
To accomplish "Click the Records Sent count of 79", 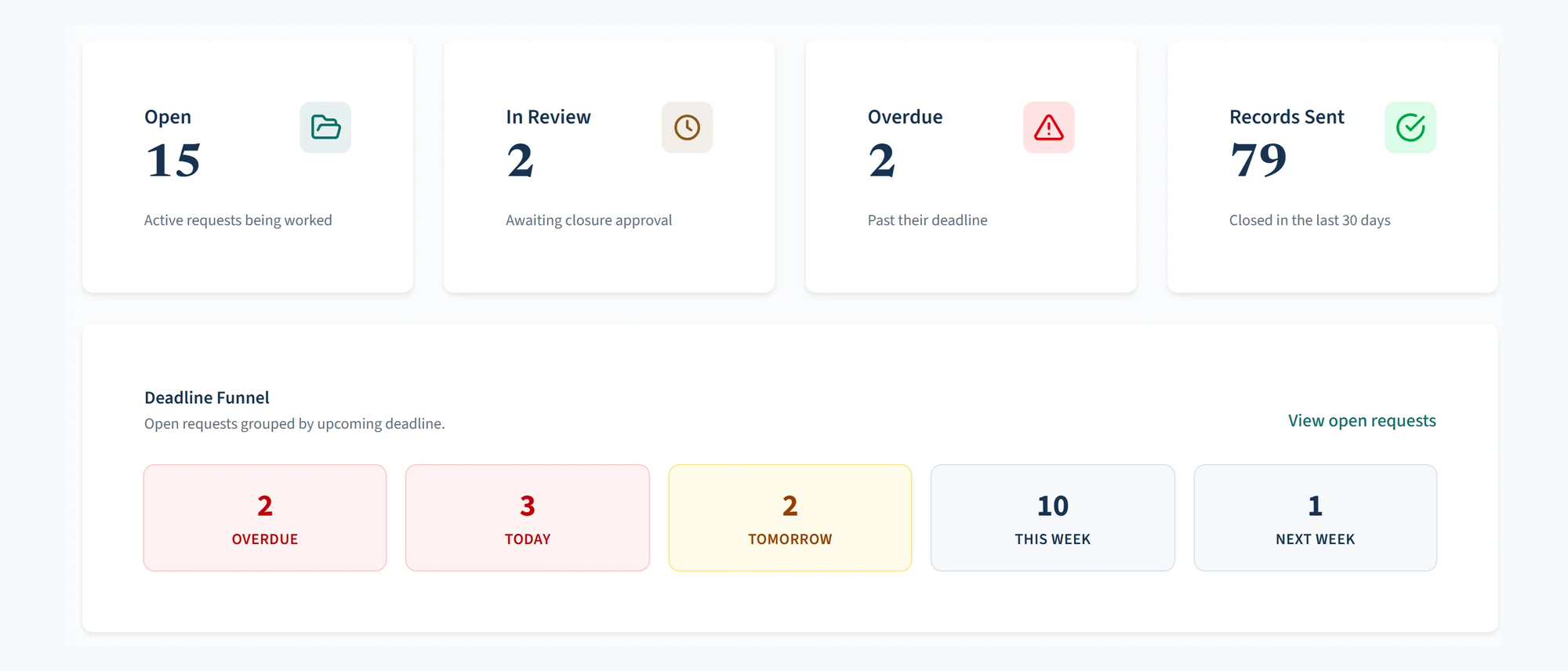I will (1258, 161).
